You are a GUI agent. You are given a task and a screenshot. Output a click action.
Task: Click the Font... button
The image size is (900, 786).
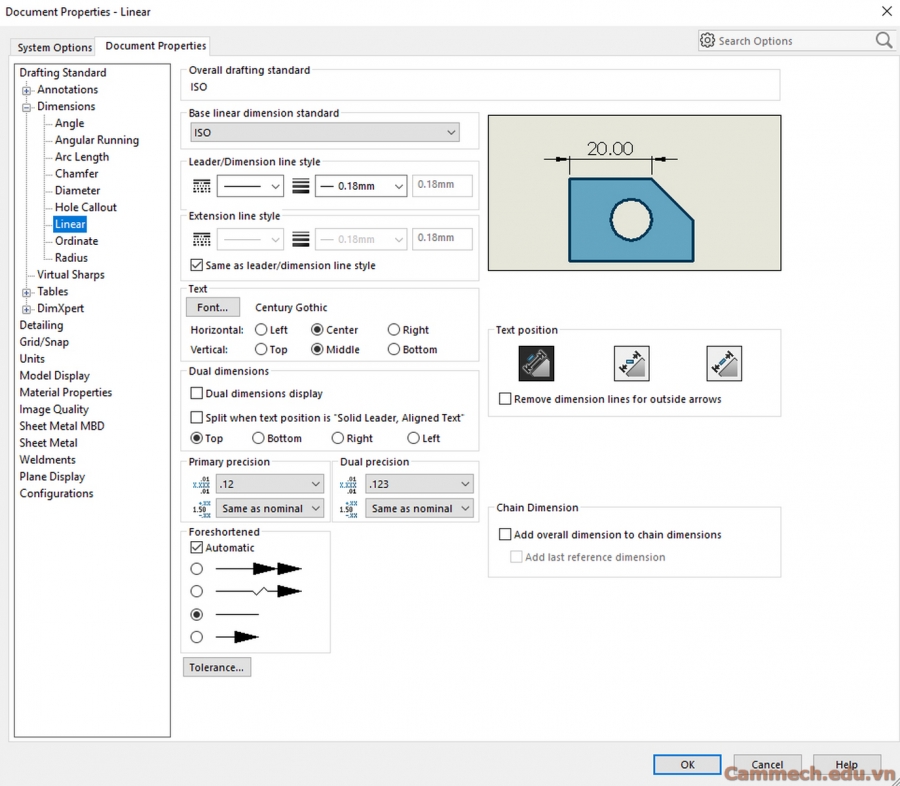coord(212,307)
